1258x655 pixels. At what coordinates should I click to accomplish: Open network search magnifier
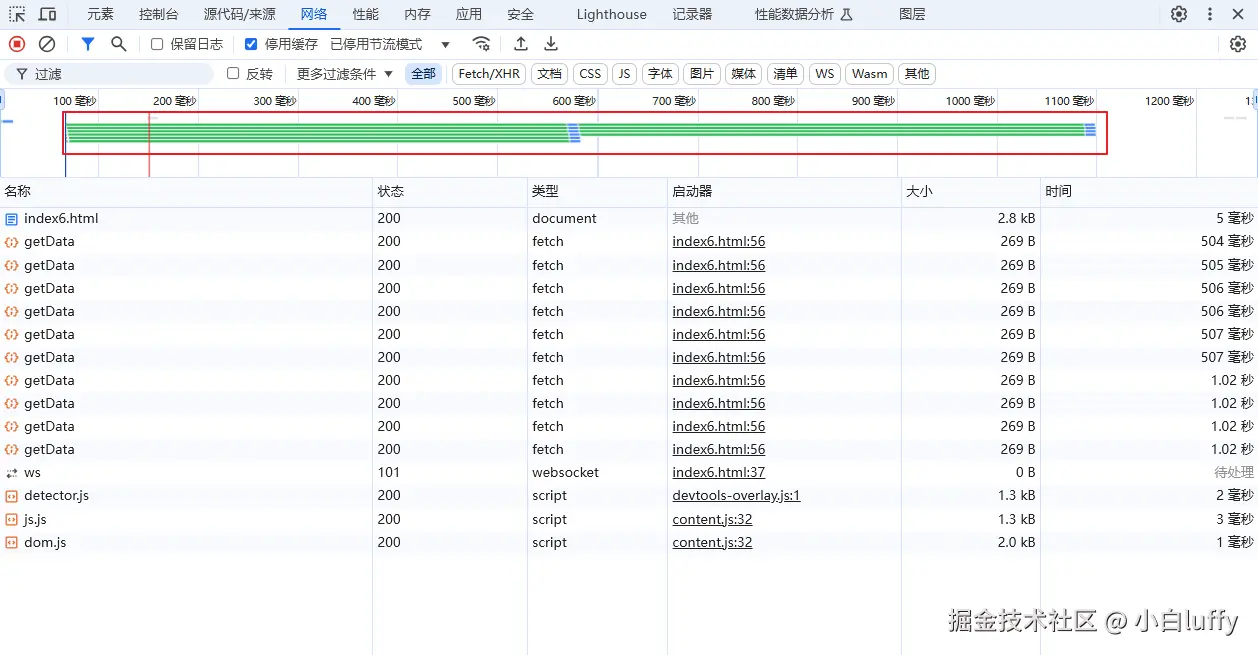[x=119, y=44]
